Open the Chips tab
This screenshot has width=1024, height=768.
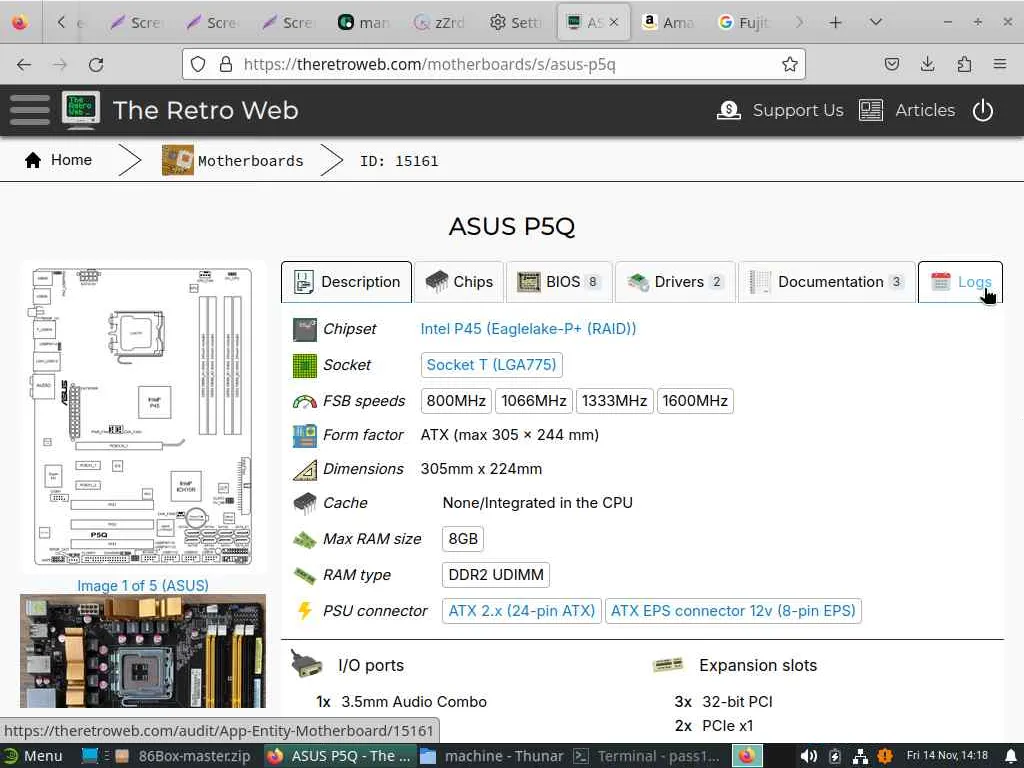[459, 282]
